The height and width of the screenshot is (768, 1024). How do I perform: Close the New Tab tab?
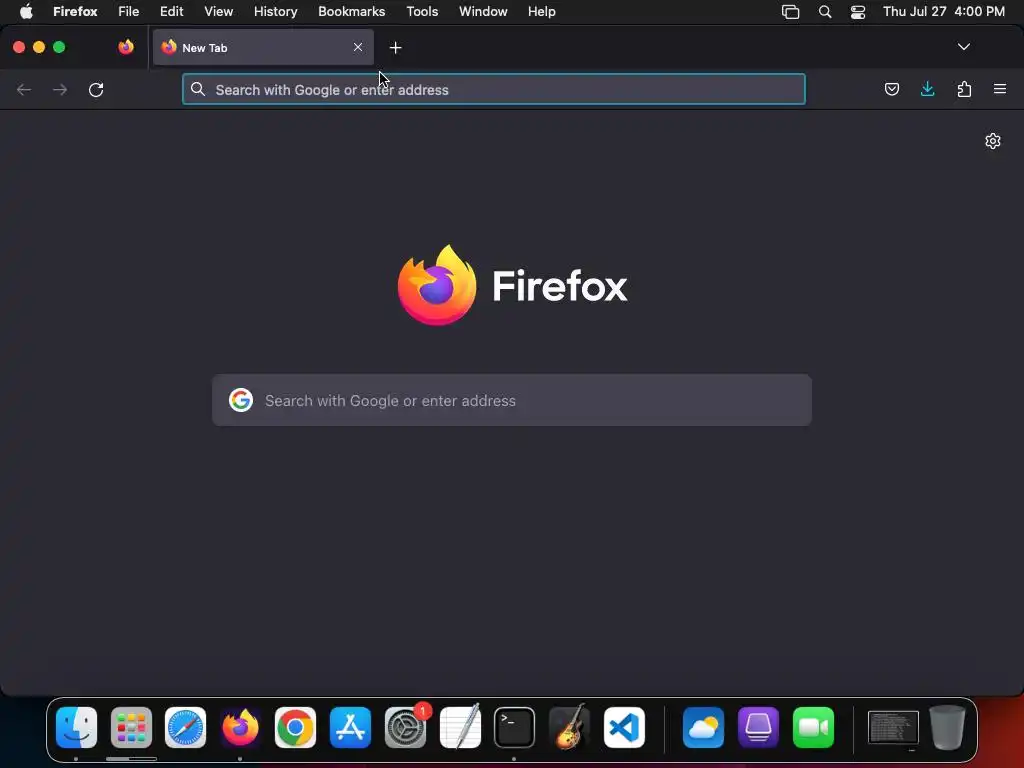pyautogui.click(x=358, y=47)
